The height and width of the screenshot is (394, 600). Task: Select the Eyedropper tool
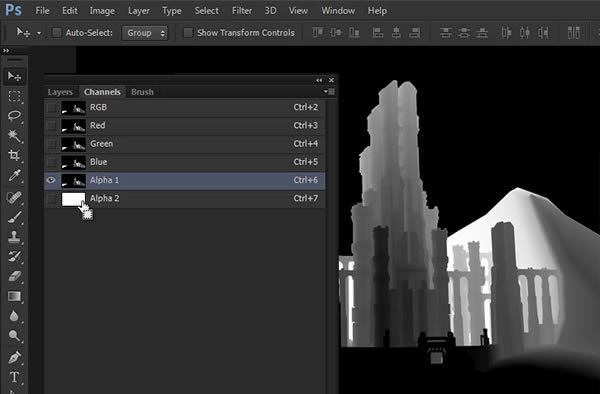[x=15, y=176]
